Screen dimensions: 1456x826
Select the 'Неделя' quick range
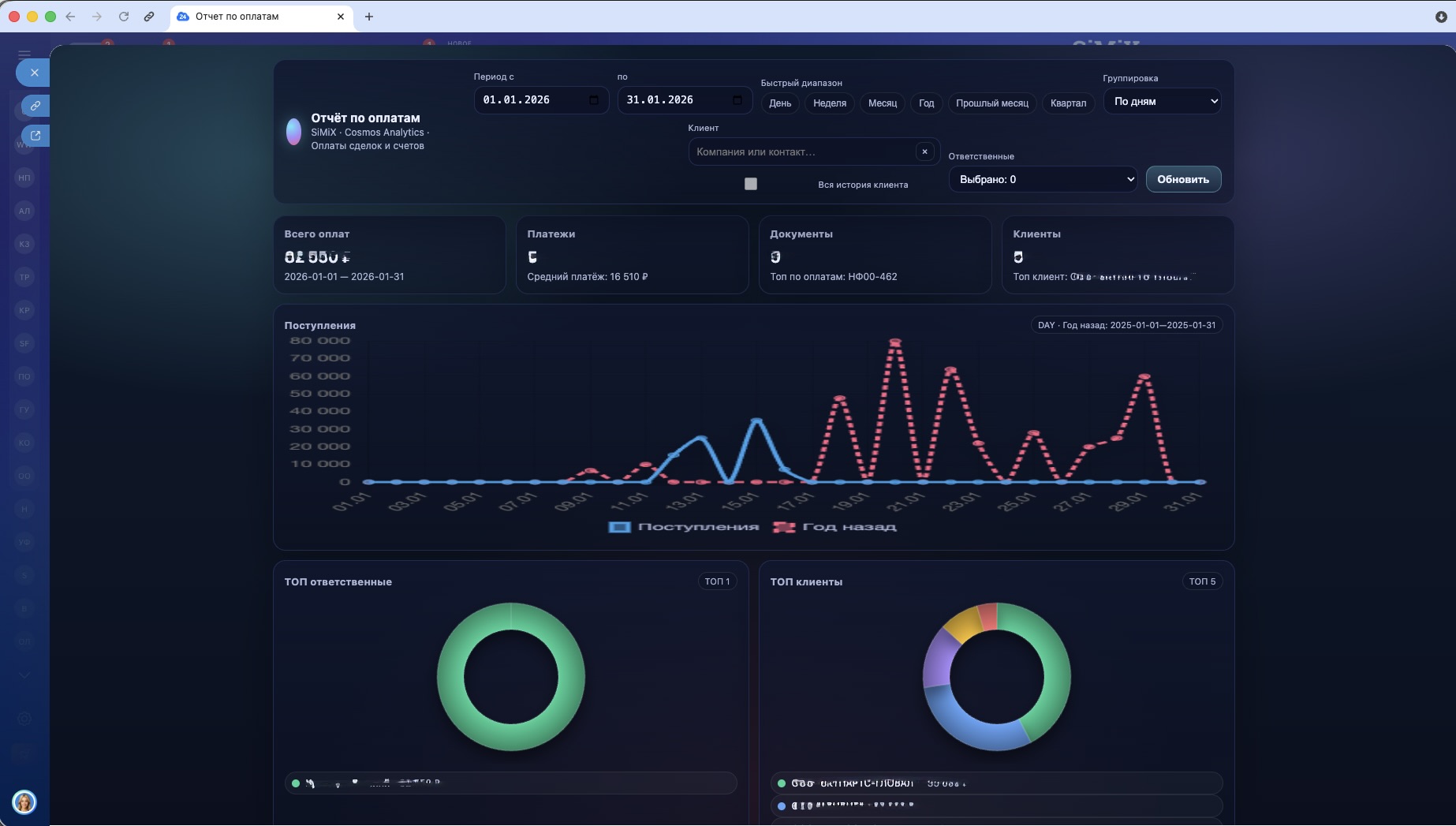(x=829, y=103)
